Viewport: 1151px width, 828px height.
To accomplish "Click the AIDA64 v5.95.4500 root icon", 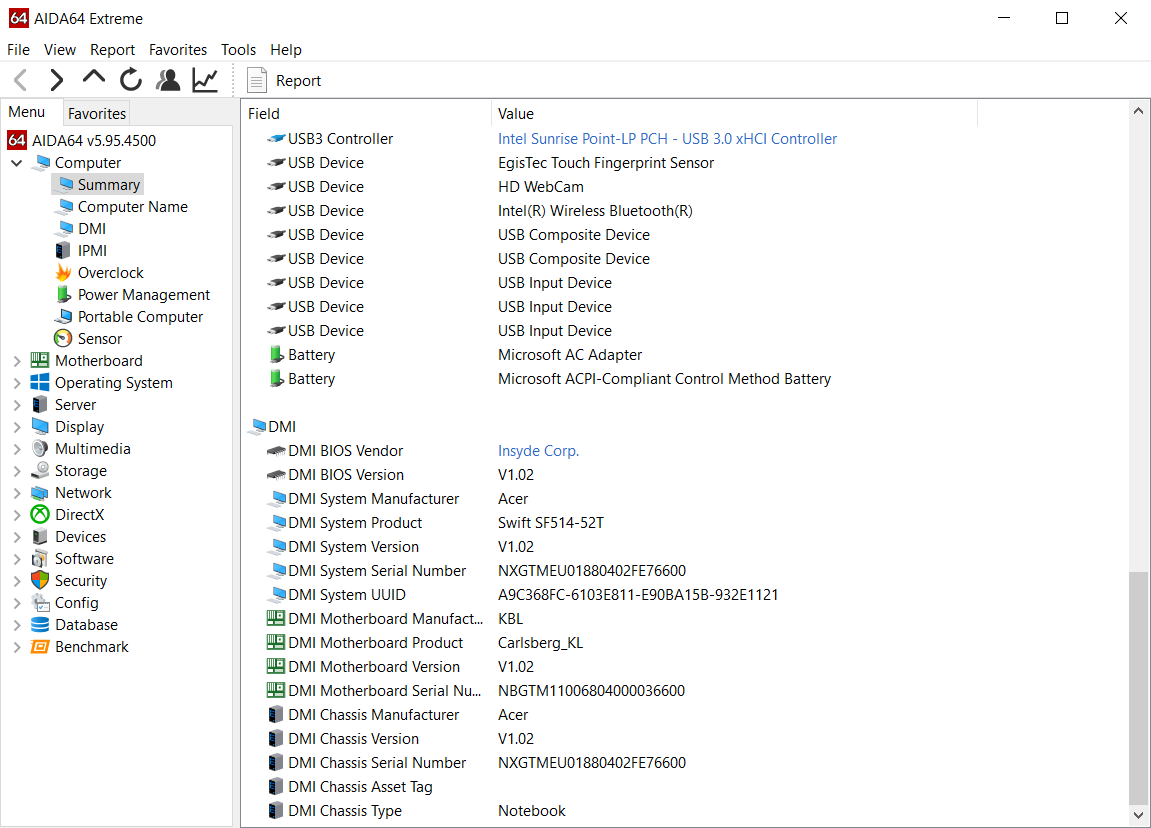I will coord(17,139).
